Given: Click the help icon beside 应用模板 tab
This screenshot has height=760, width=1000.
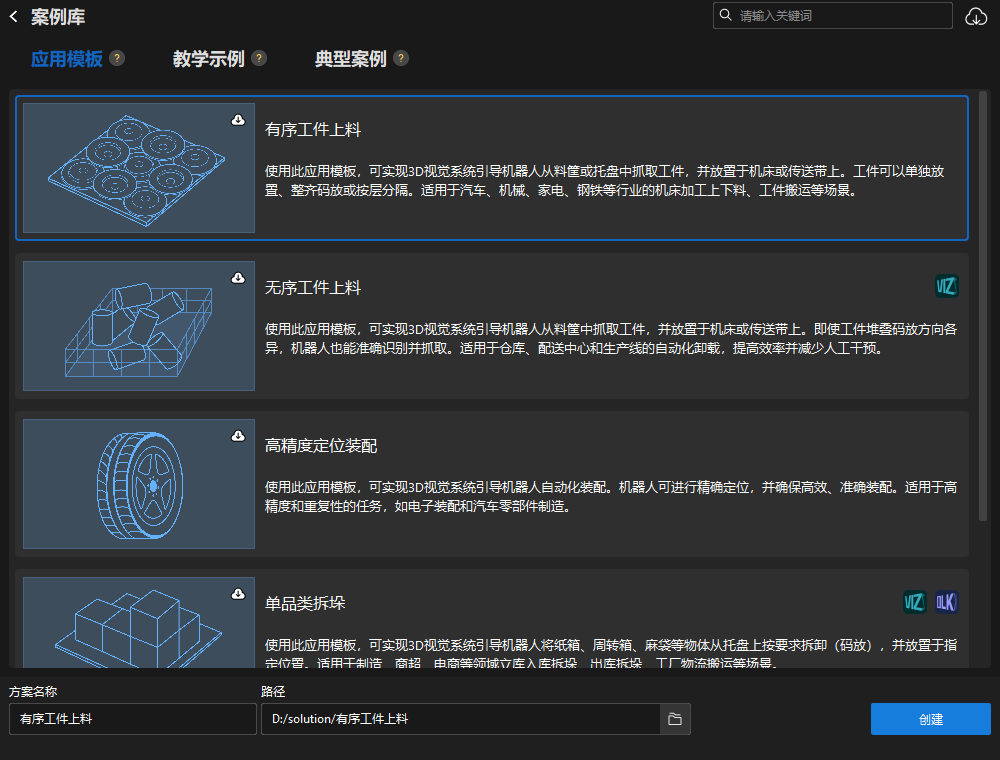Looking at the screenshot, I should pos(117,58).
